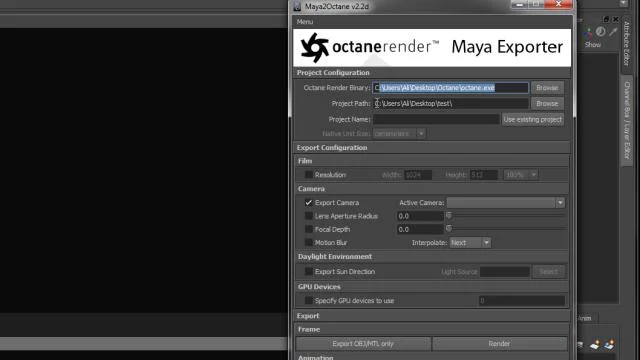Collapse the Project Configuration section header
640x360 pixels.
pos(432,73)
